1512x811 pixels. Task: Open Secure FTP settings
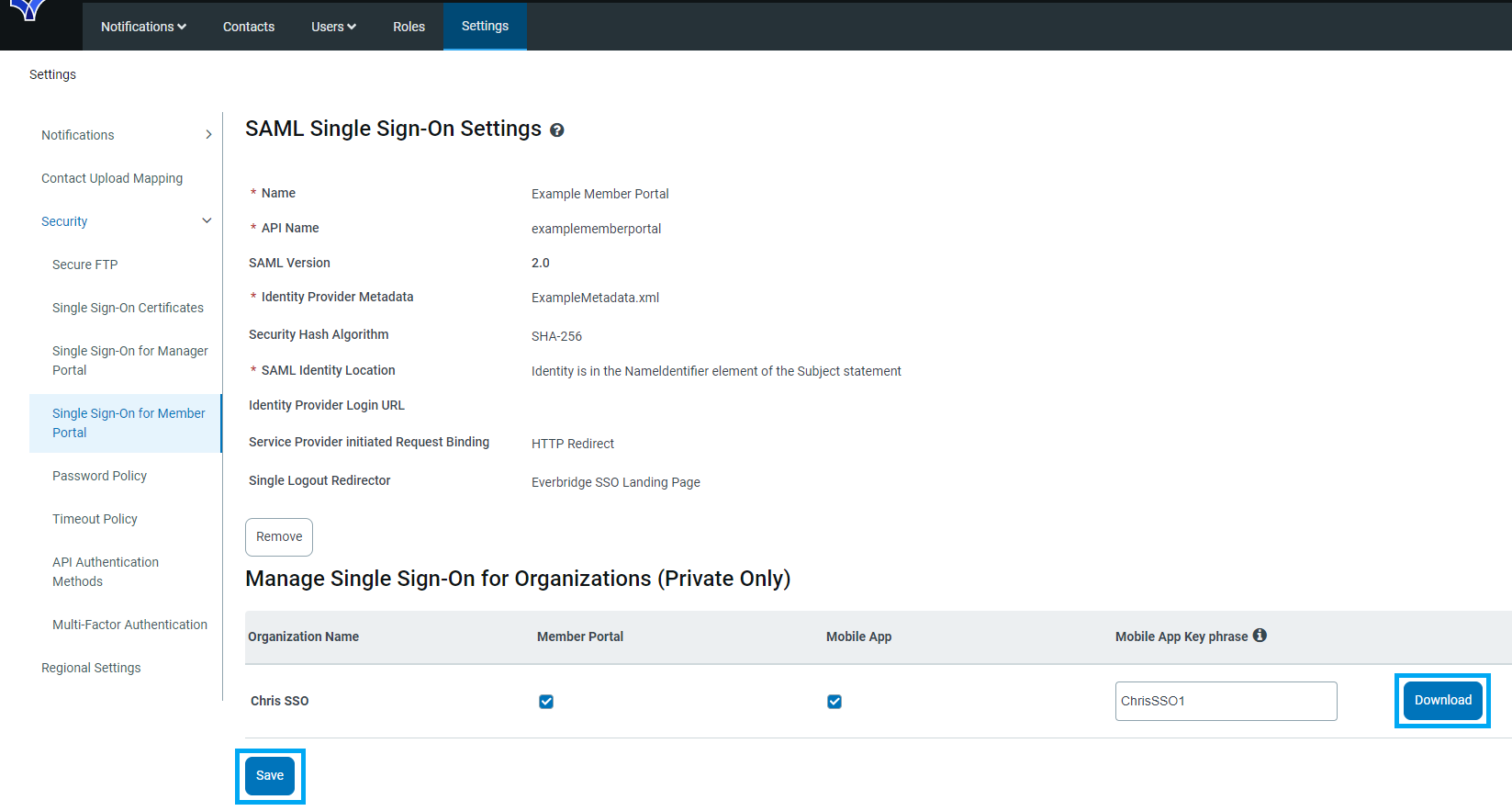pyautogui.click(x=85, y=265)
